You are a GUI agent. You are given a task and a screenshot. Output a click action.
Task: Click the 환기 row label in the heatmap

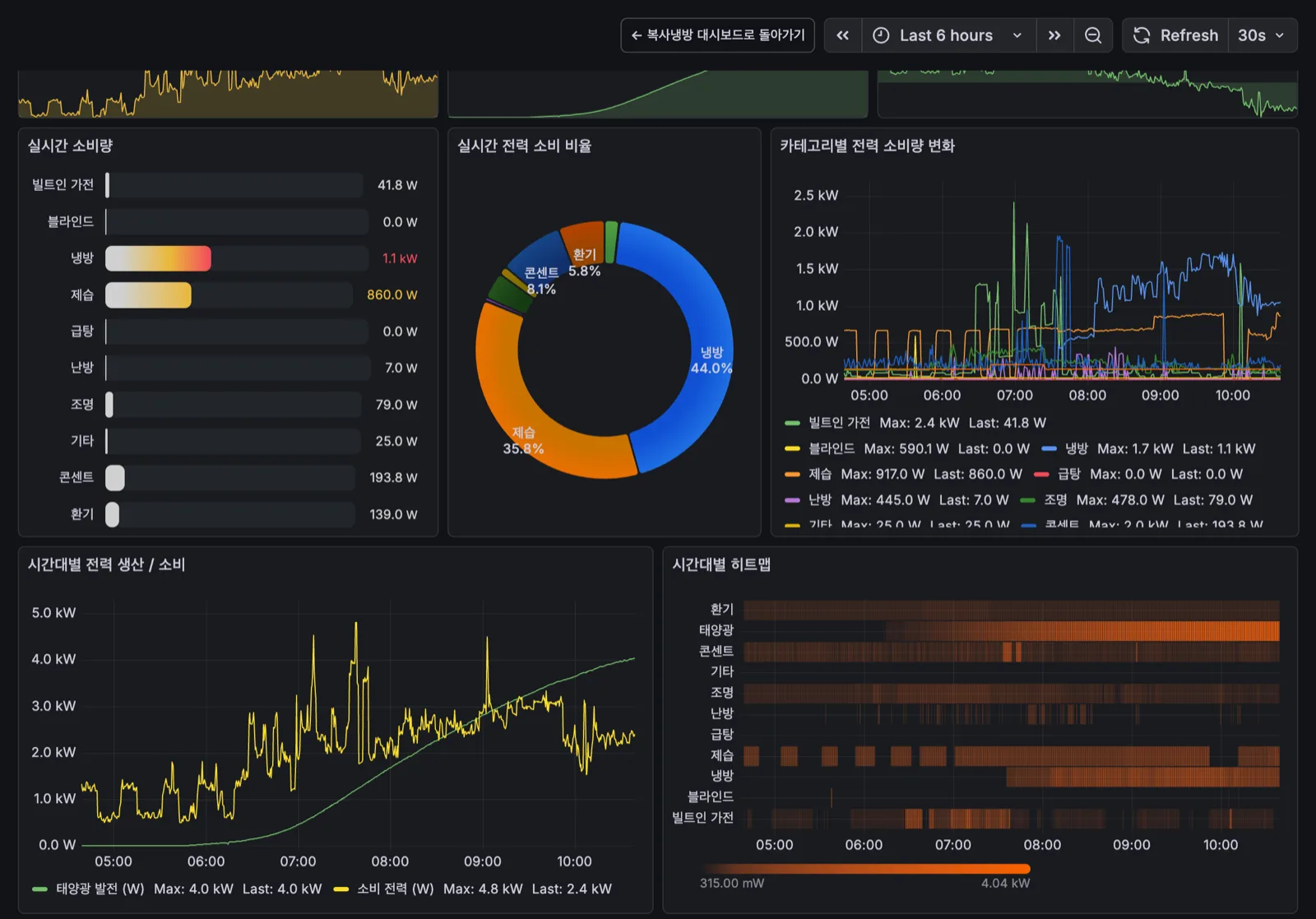(722, 609)
